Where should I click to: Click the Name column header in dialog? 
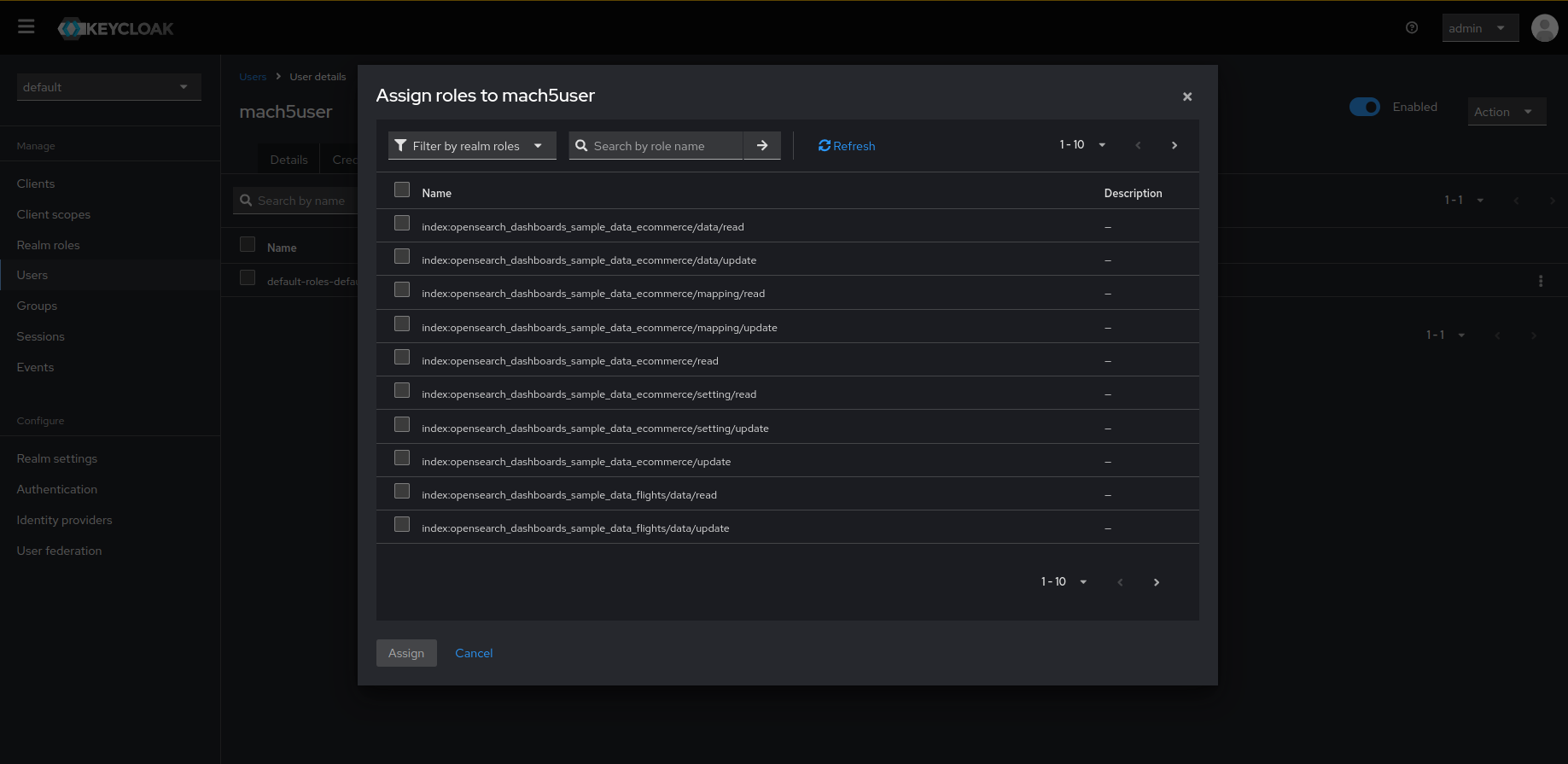point(436,193)
